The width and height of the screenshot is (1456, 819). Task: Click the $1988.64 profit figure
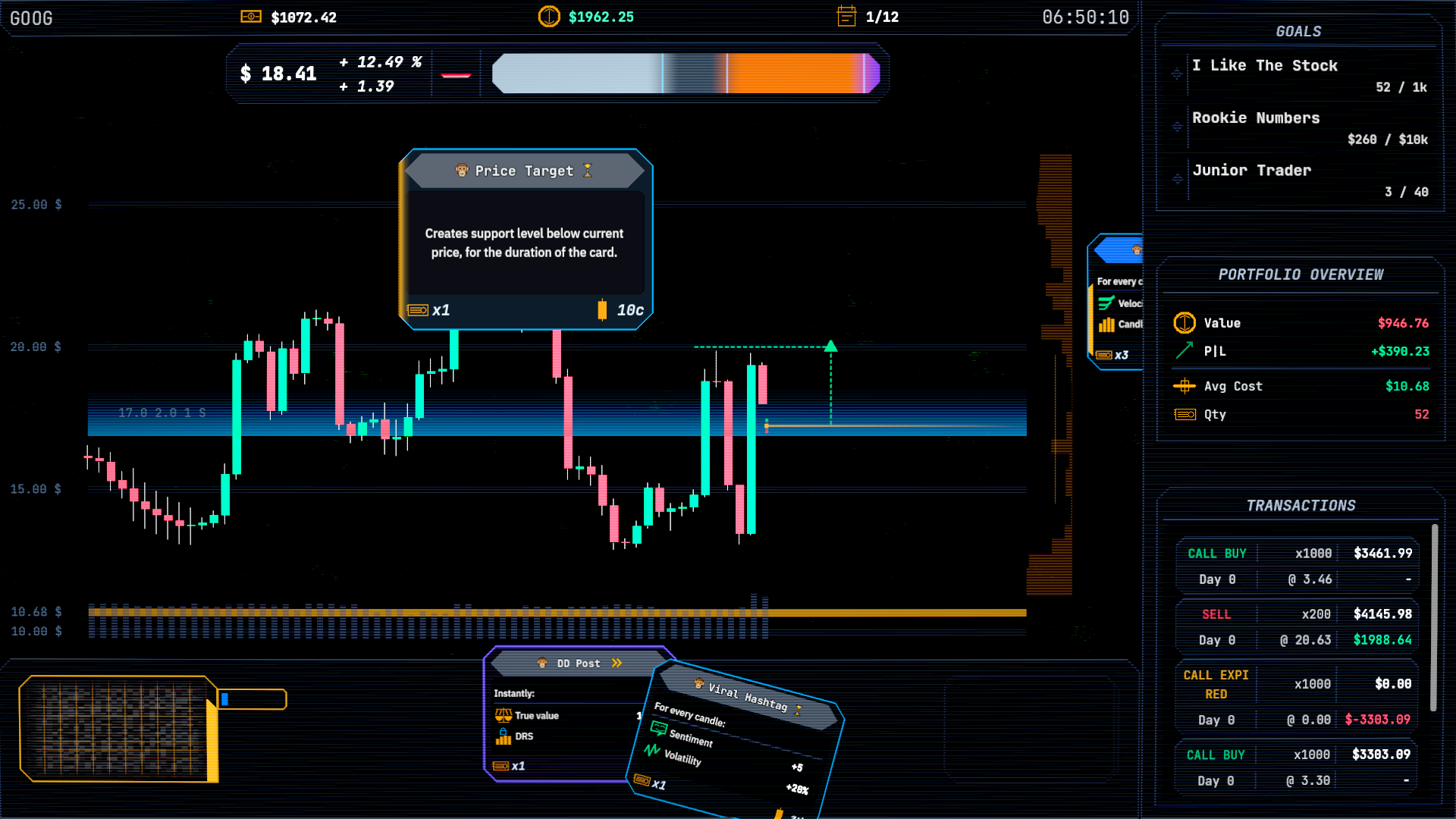click(1382, 640)
